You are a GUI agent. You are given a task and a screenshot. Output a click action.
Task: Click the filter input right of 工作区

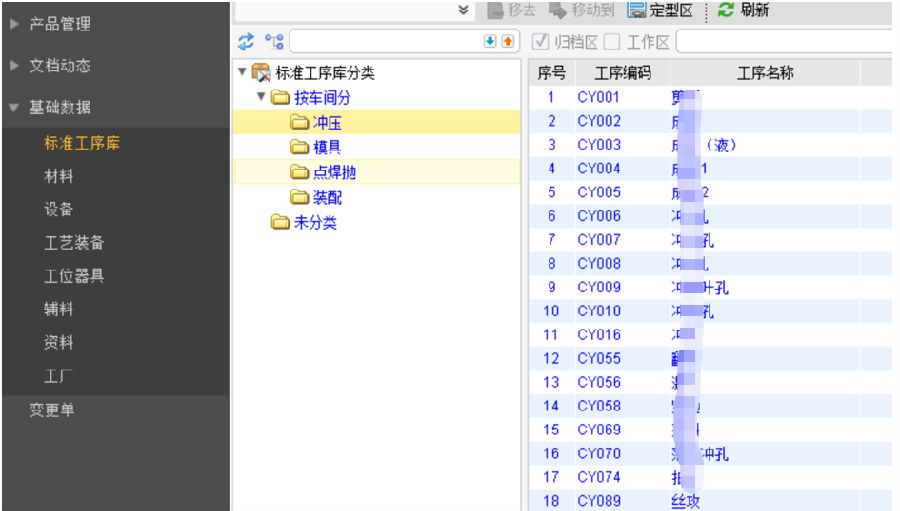(x=785, y=41)
